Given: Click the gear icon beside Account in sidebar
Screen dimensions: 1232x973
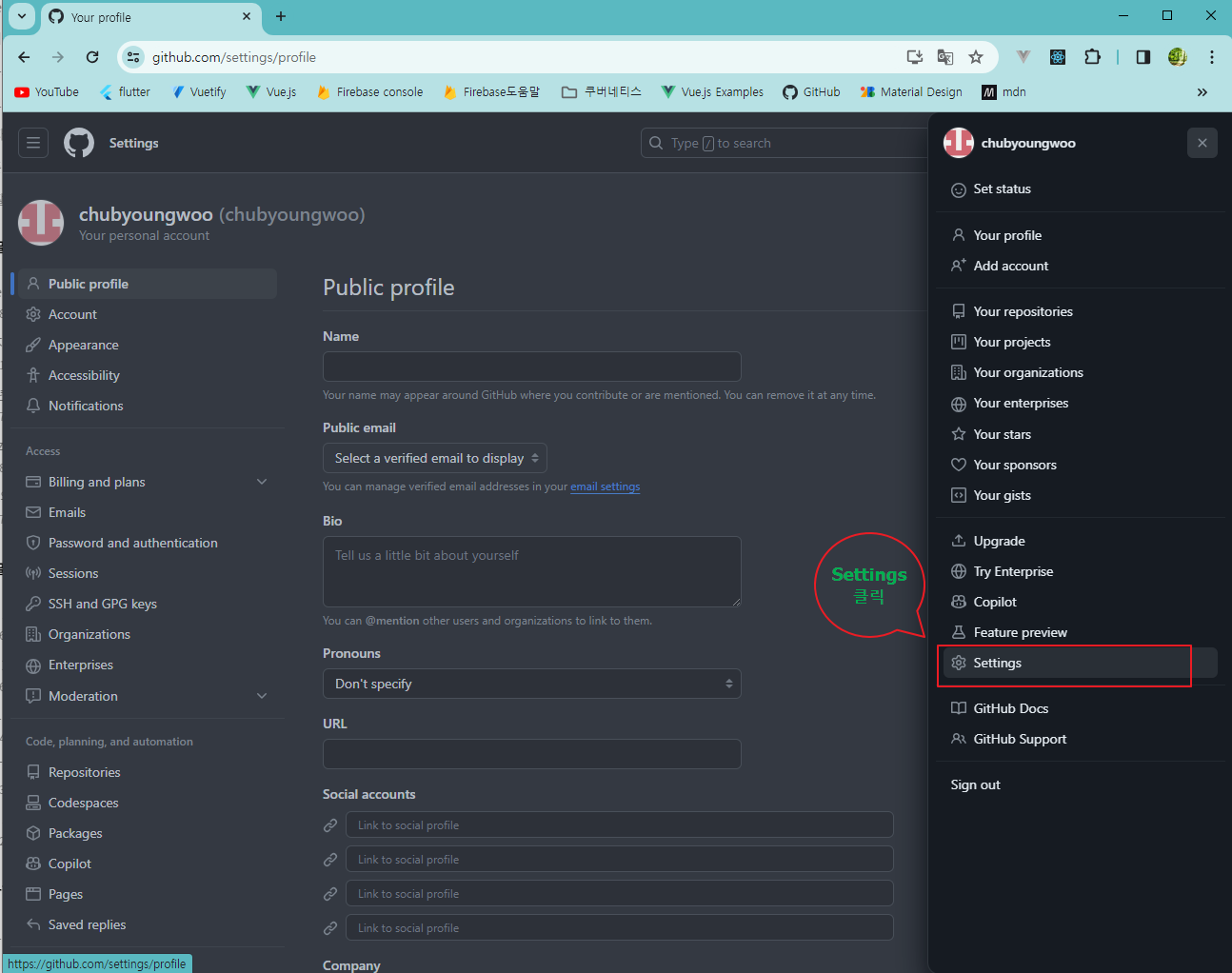Looking at the screenshot, I should tap(33, 314).
